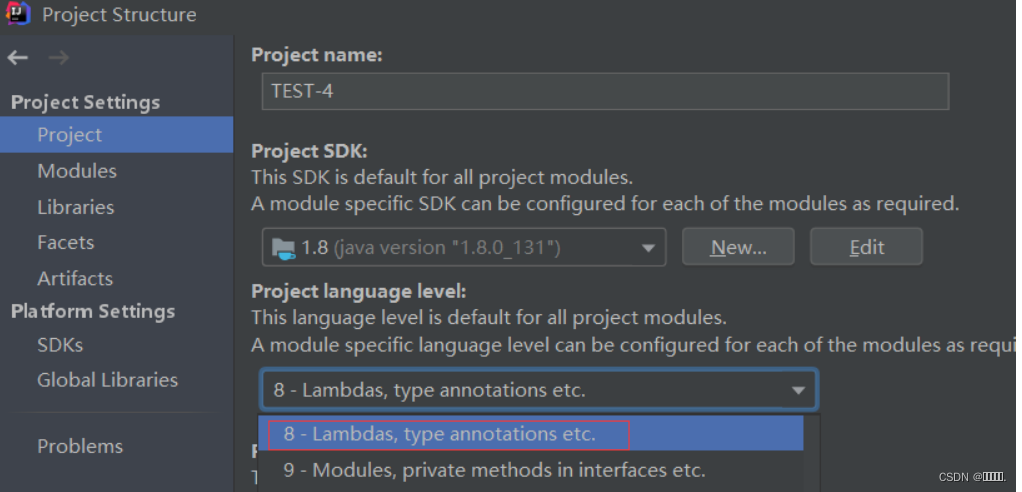
Task: Click the forward navigation arrow
Action: point(59,58)
